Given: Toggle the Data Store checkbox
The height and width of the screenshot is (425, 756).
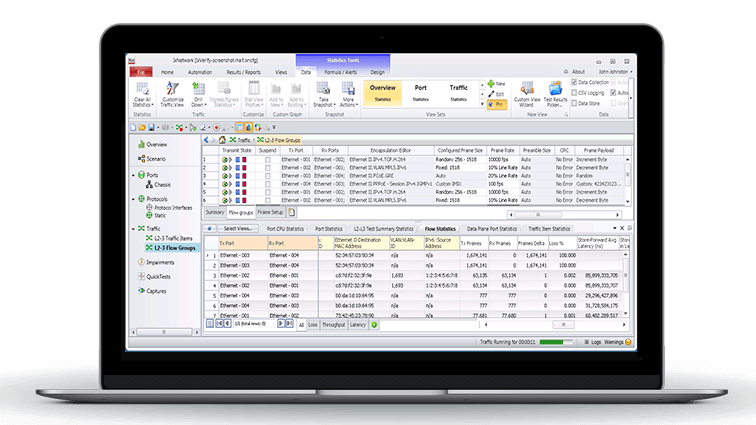Looking at the screenshot, I should point(574,103).
